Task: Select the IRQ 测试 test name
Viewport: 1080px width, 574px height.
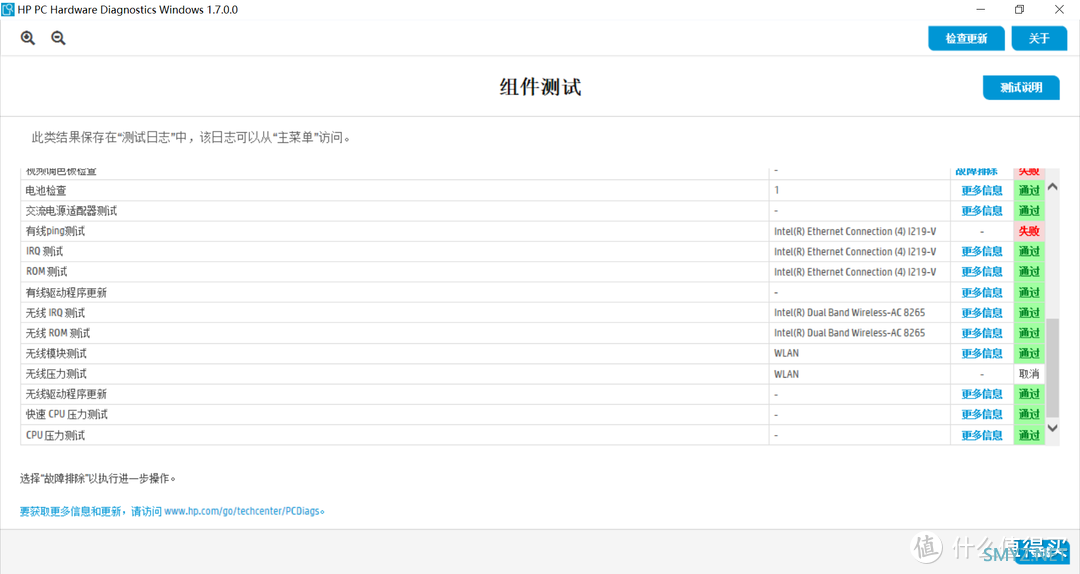Action: coord(45,252)
